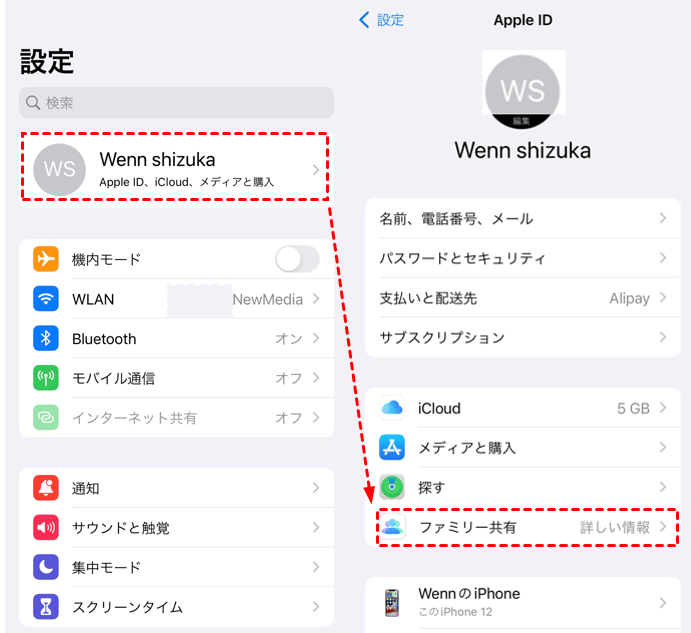The image size is (691, 633).
Task: Open the password and security menu row
Action: (523, 258)
